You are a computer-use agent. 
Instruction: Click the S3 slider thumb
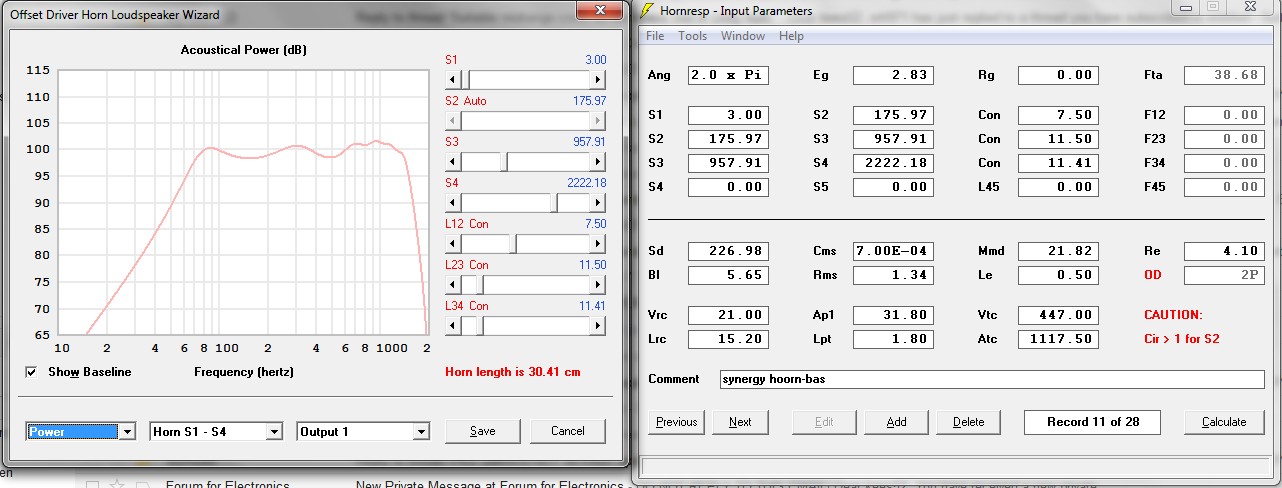(x=505, y=161)
